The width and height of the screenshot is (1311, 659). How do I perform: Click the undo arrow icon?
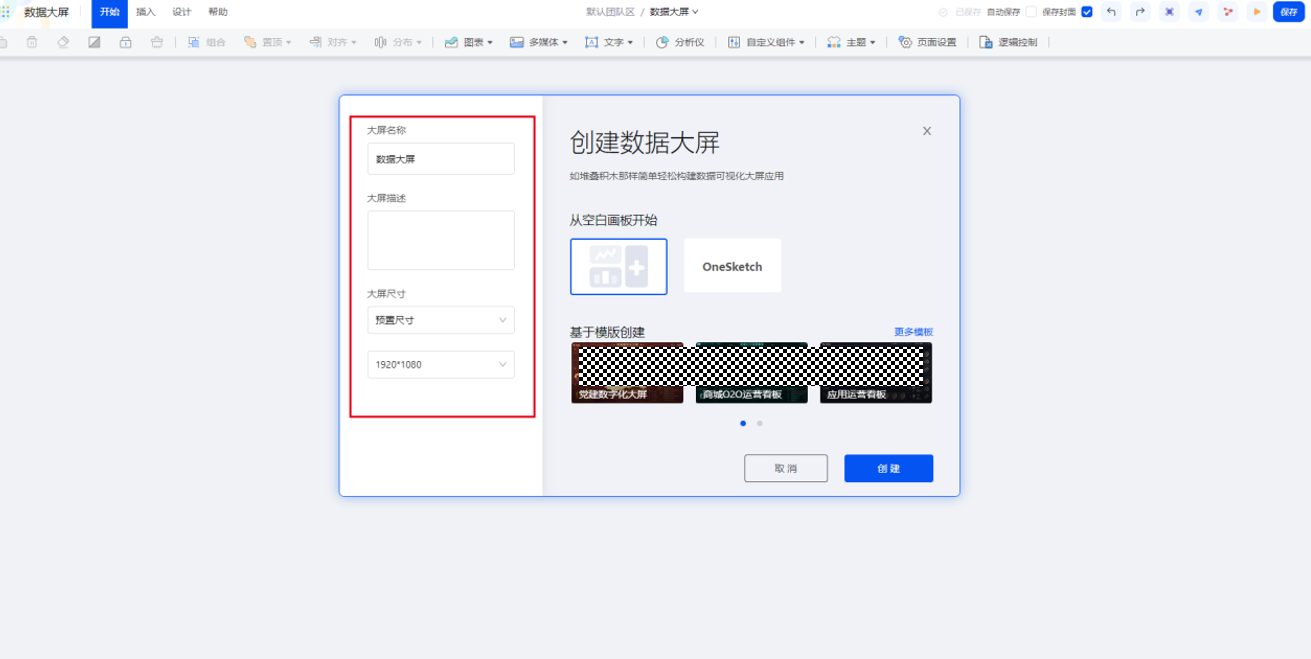1111,12
